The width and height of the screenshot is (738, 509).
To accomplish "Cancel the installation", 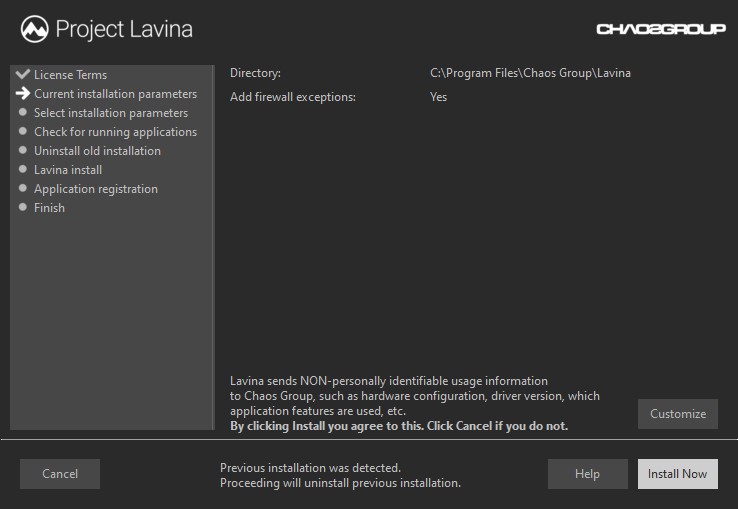I will (60, 474).
